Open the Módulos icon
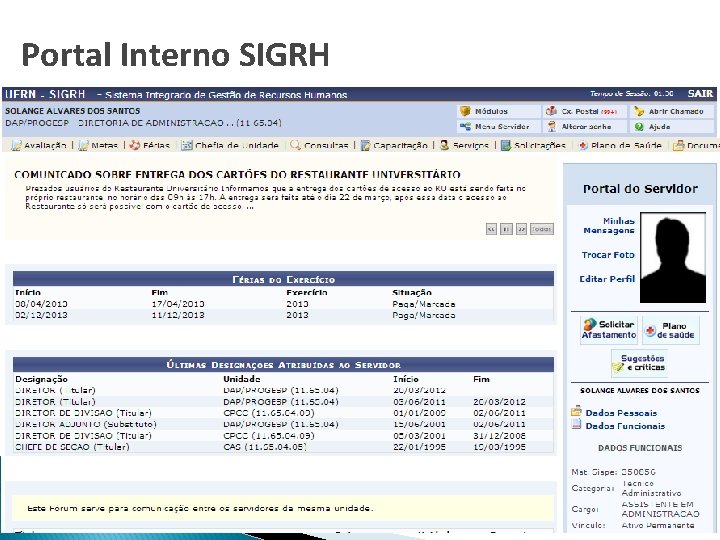 465,111
